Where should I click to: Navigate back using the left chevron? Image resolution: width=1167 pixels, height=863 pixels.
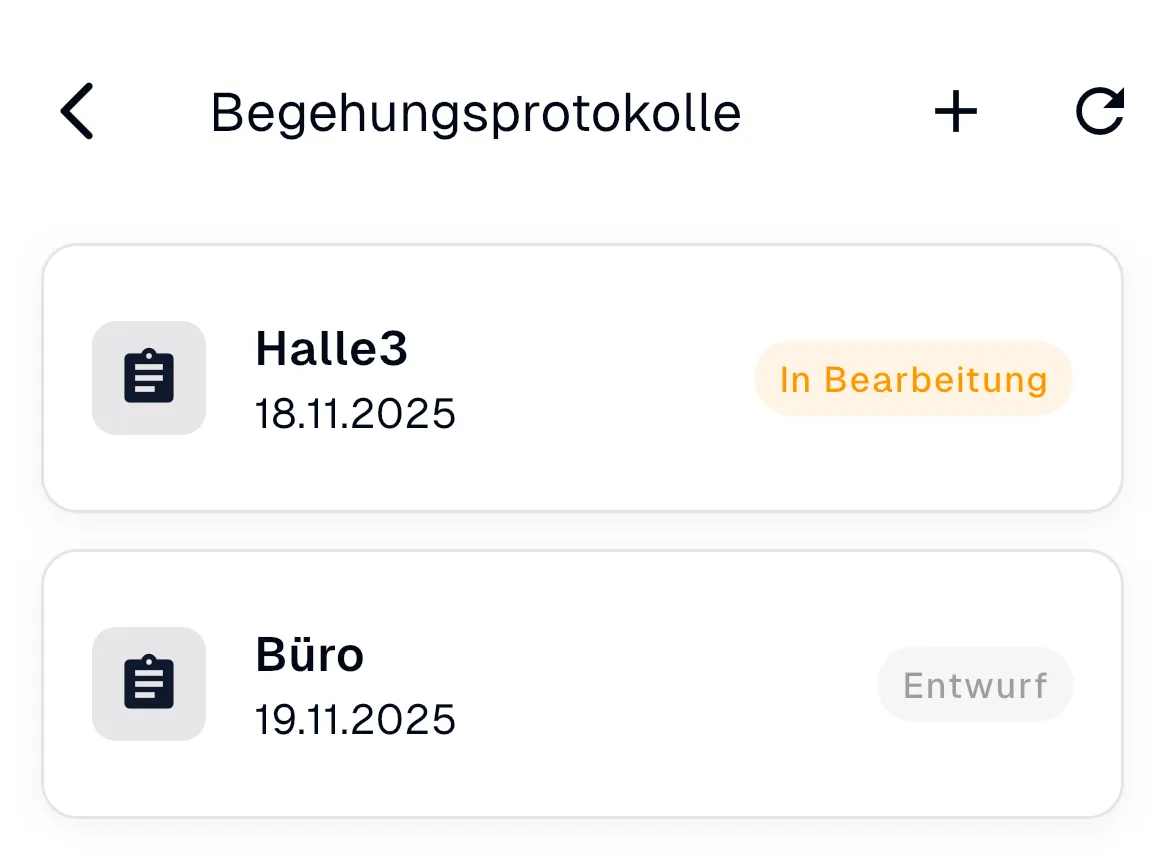(x=77, y=111)
